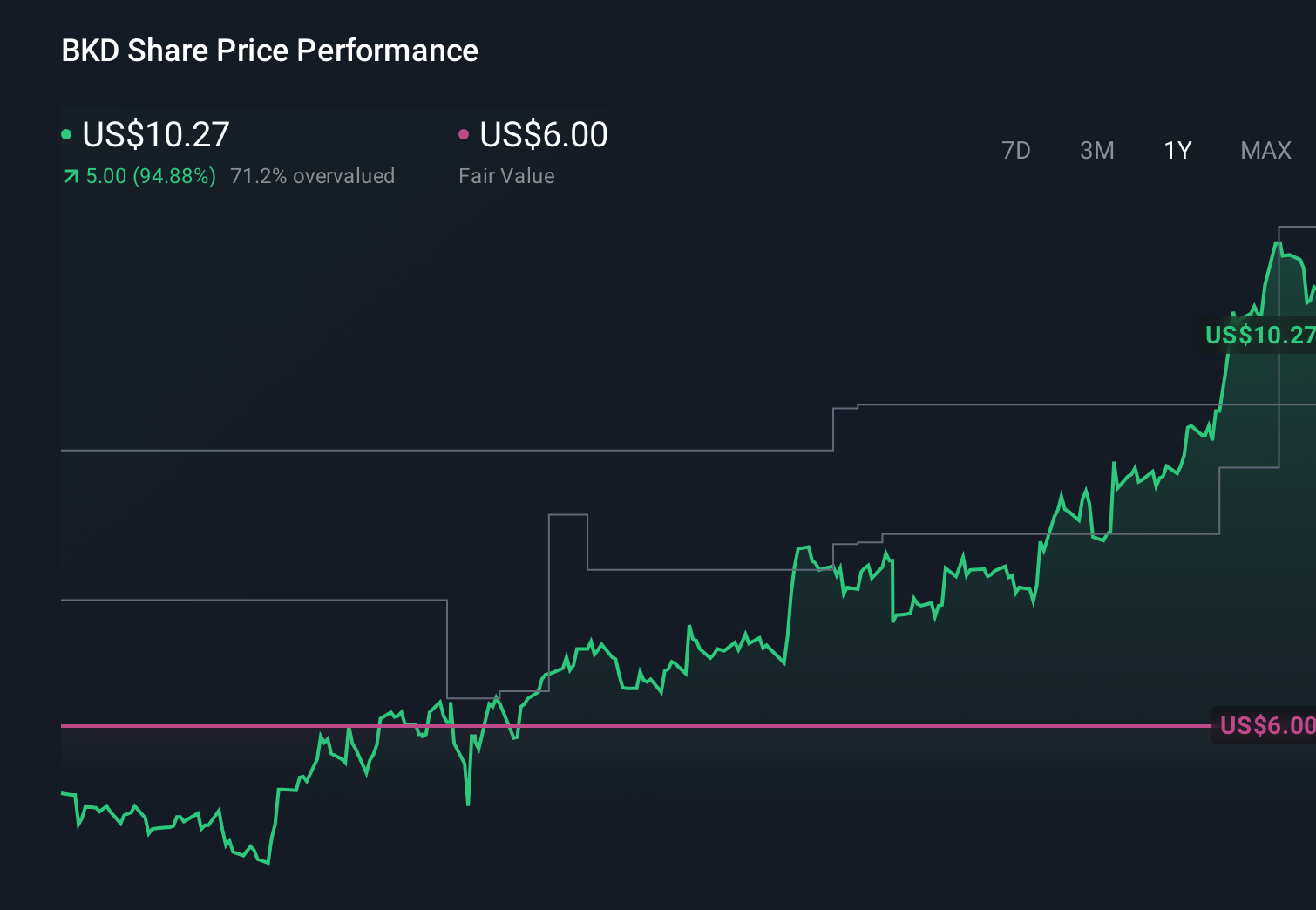Select the US$10.27 price label on chart
The width and height of the screenshot is (1316, 910).
coord(1258,336)
